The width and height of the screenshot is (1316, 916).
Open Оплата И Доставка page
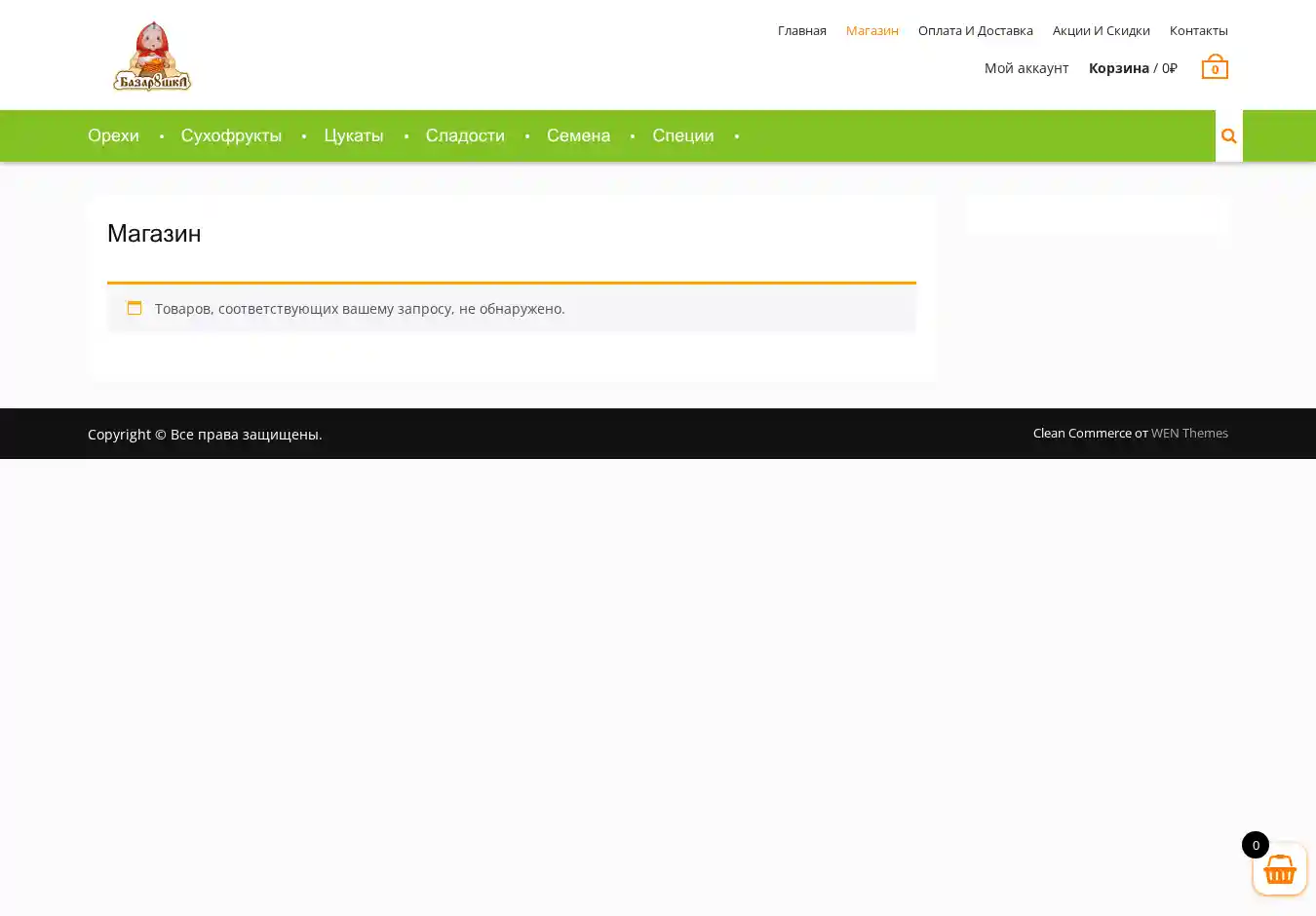(x=975, y=30)
